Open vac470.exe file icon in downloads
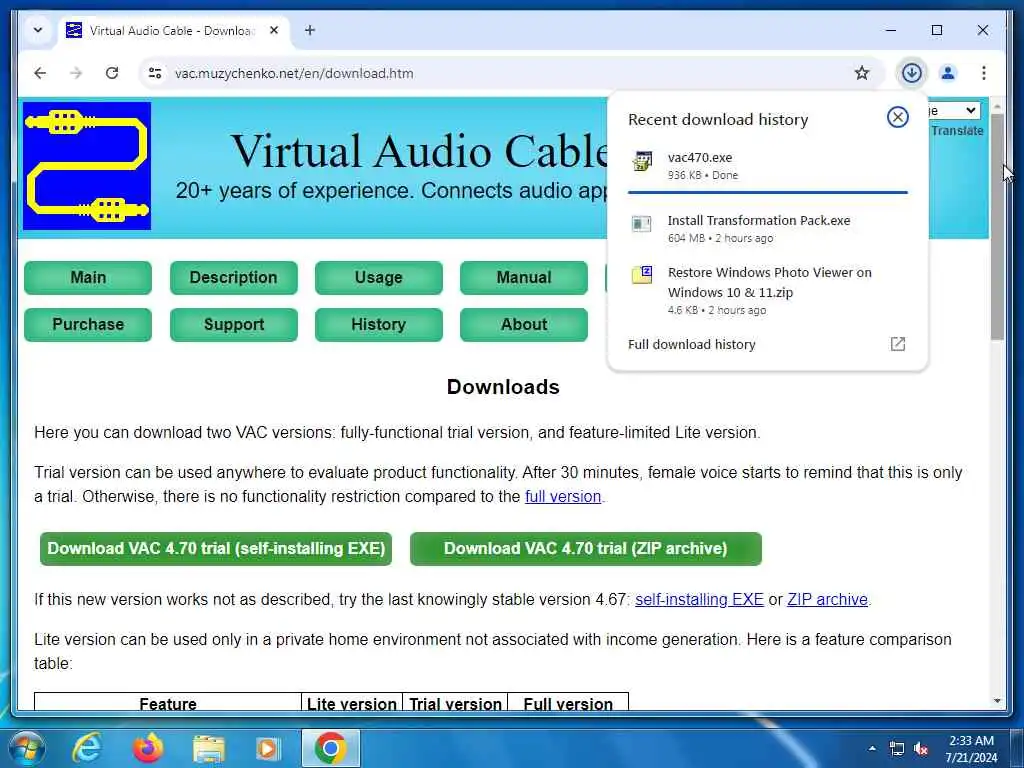This screenshot has height=768, width=1024. 642,161
